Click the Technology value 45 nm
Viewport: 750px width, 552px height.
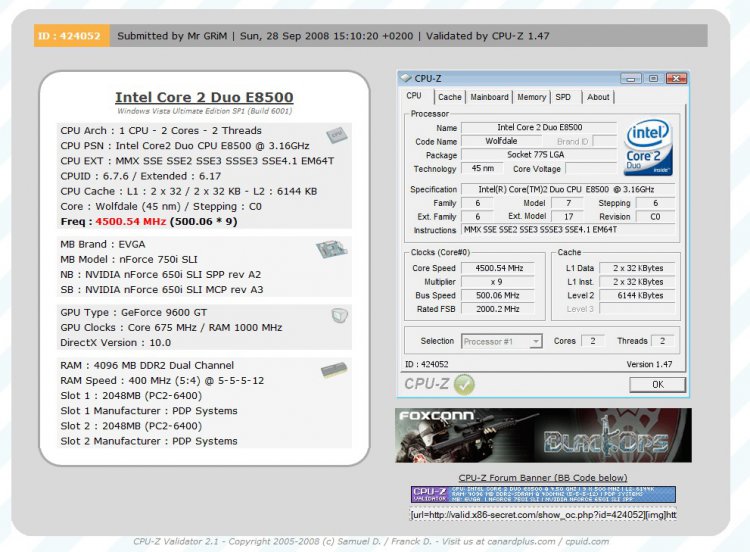pos(483,168)
